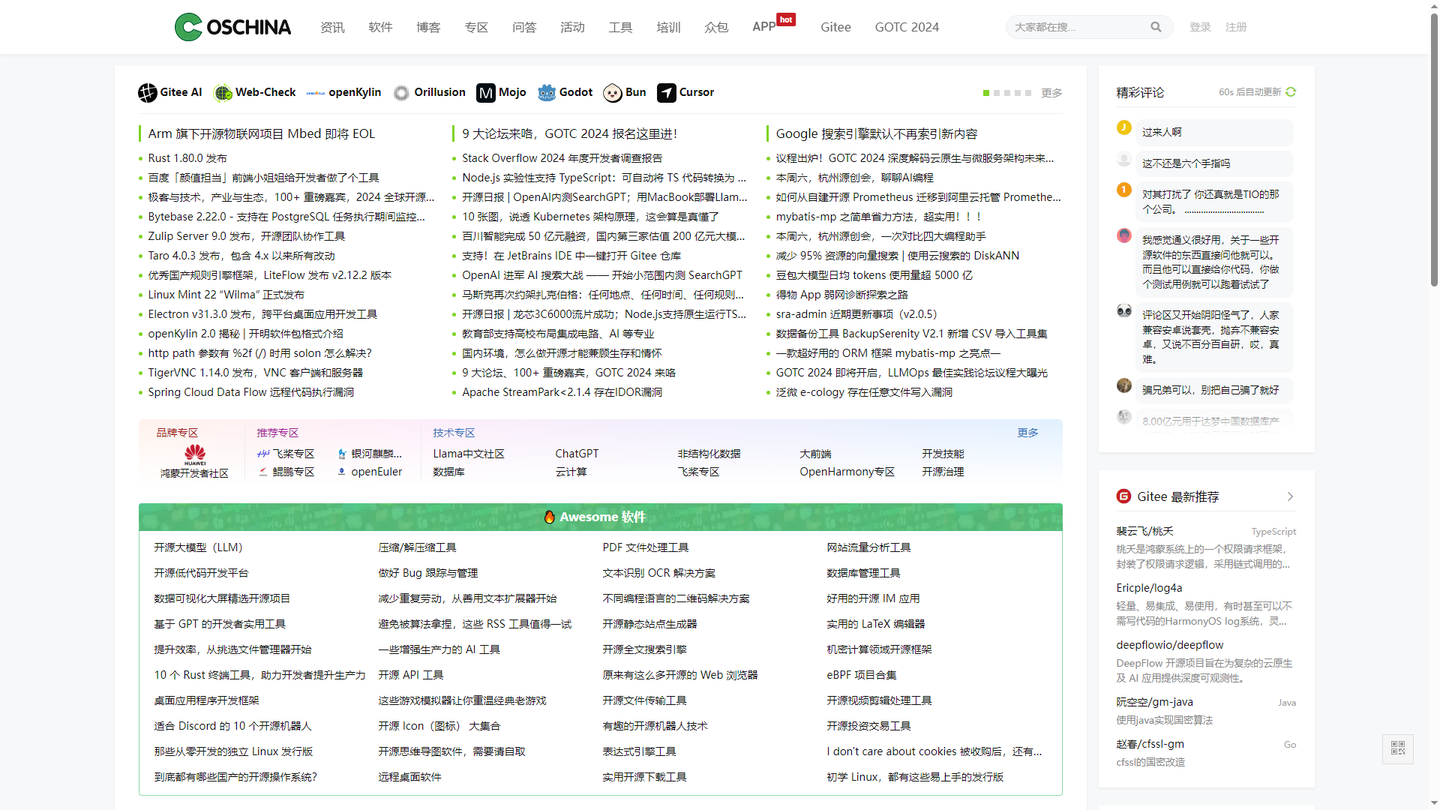
Task: Open 鲲鹏专区 recommended zone
Action: click(x=286, y=472)
